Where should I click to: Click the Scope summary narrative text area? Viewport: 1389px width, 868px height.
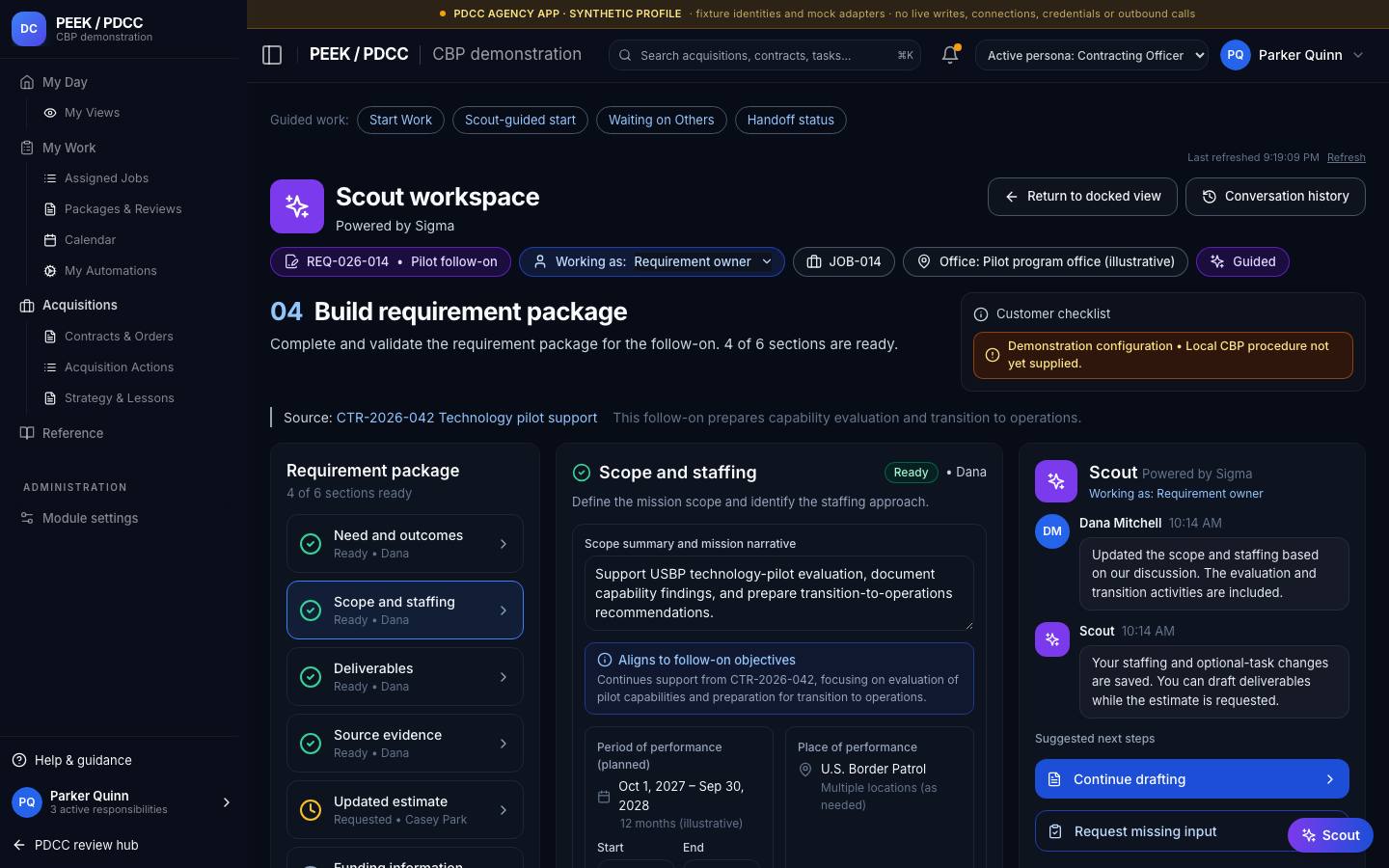click(779, 593)
